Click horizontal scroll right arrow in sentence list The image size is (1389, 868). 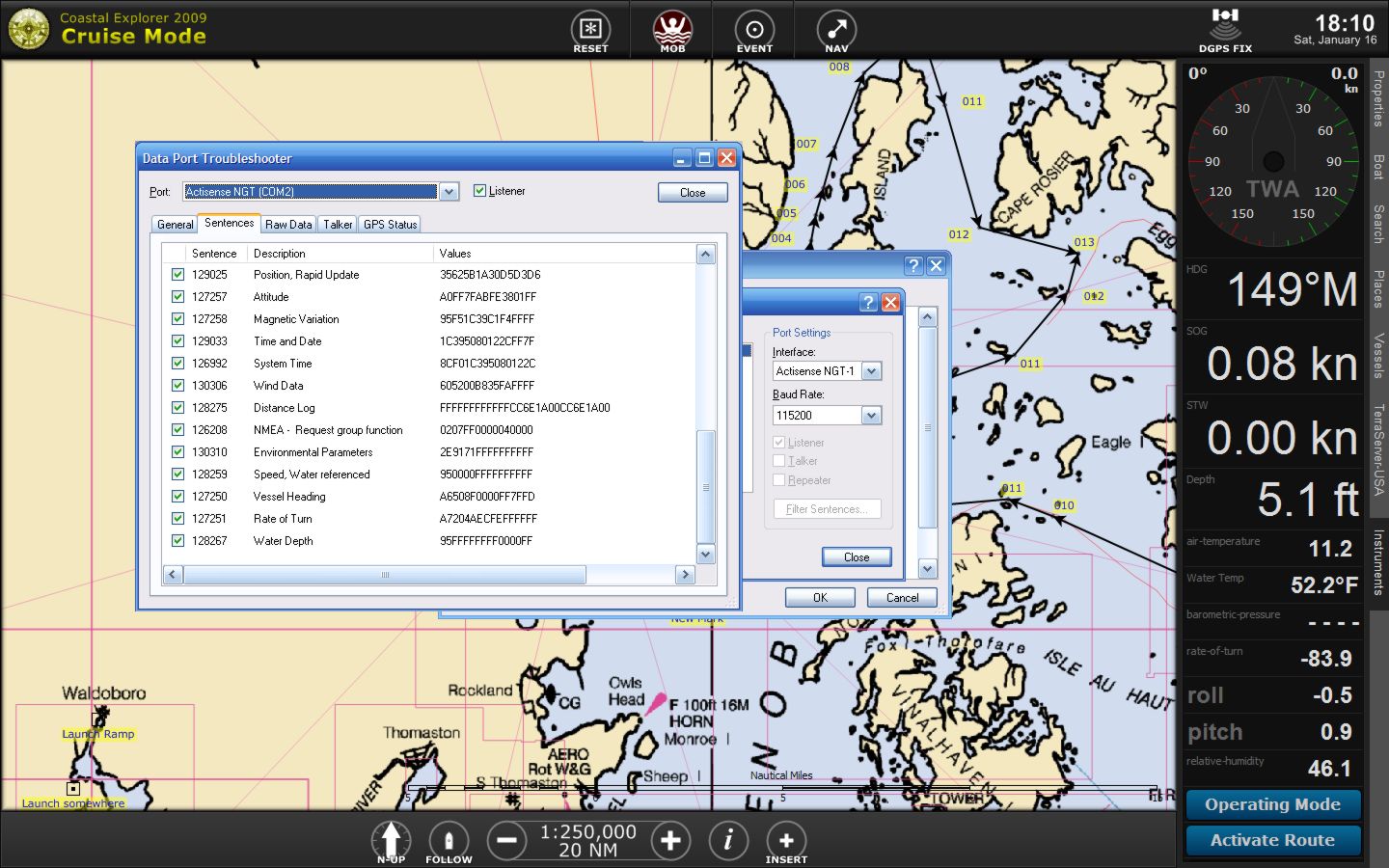(685, 575)
